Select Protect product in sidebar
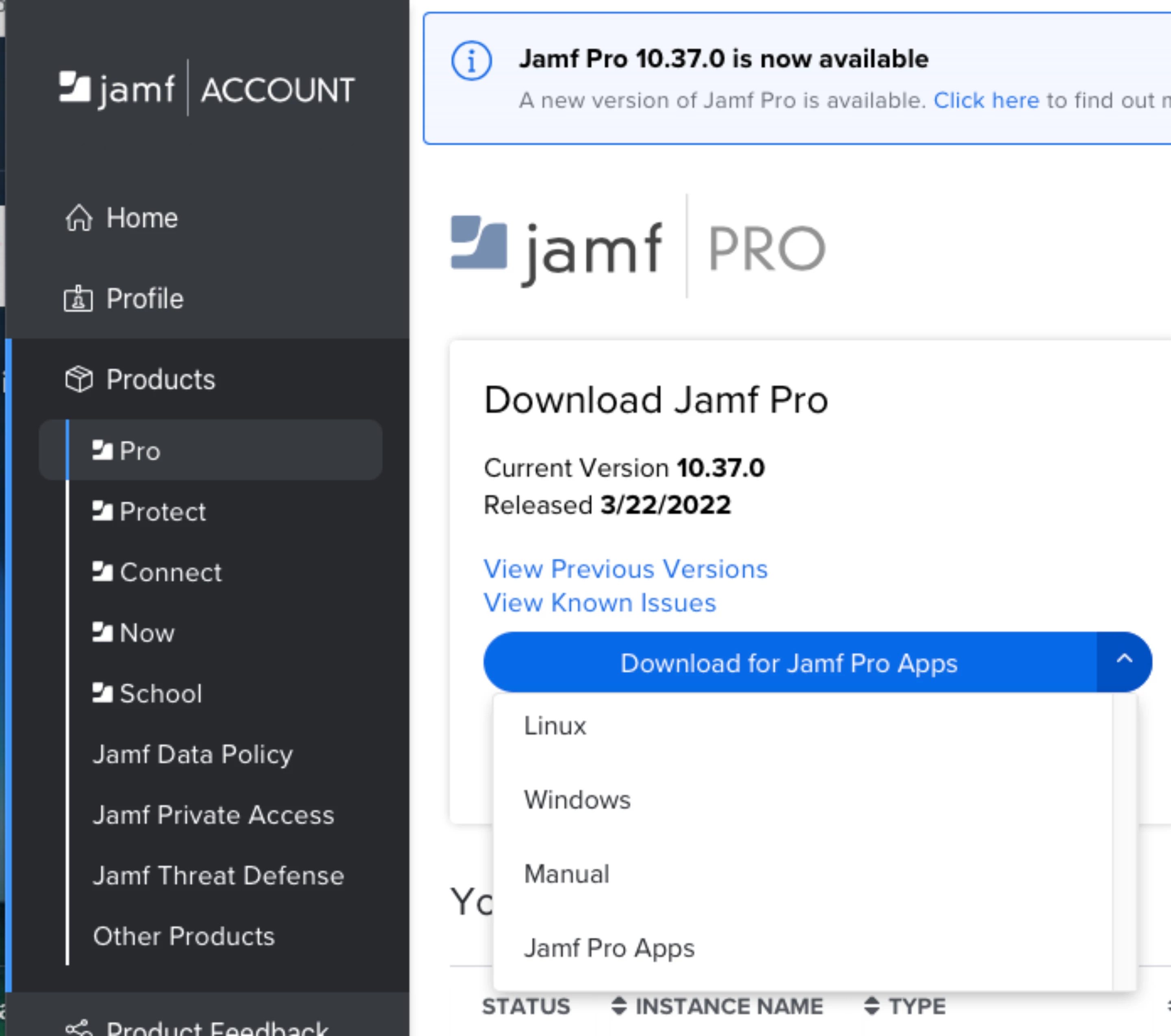This screenshot has width=1171, height=1036. pos(163,511)
